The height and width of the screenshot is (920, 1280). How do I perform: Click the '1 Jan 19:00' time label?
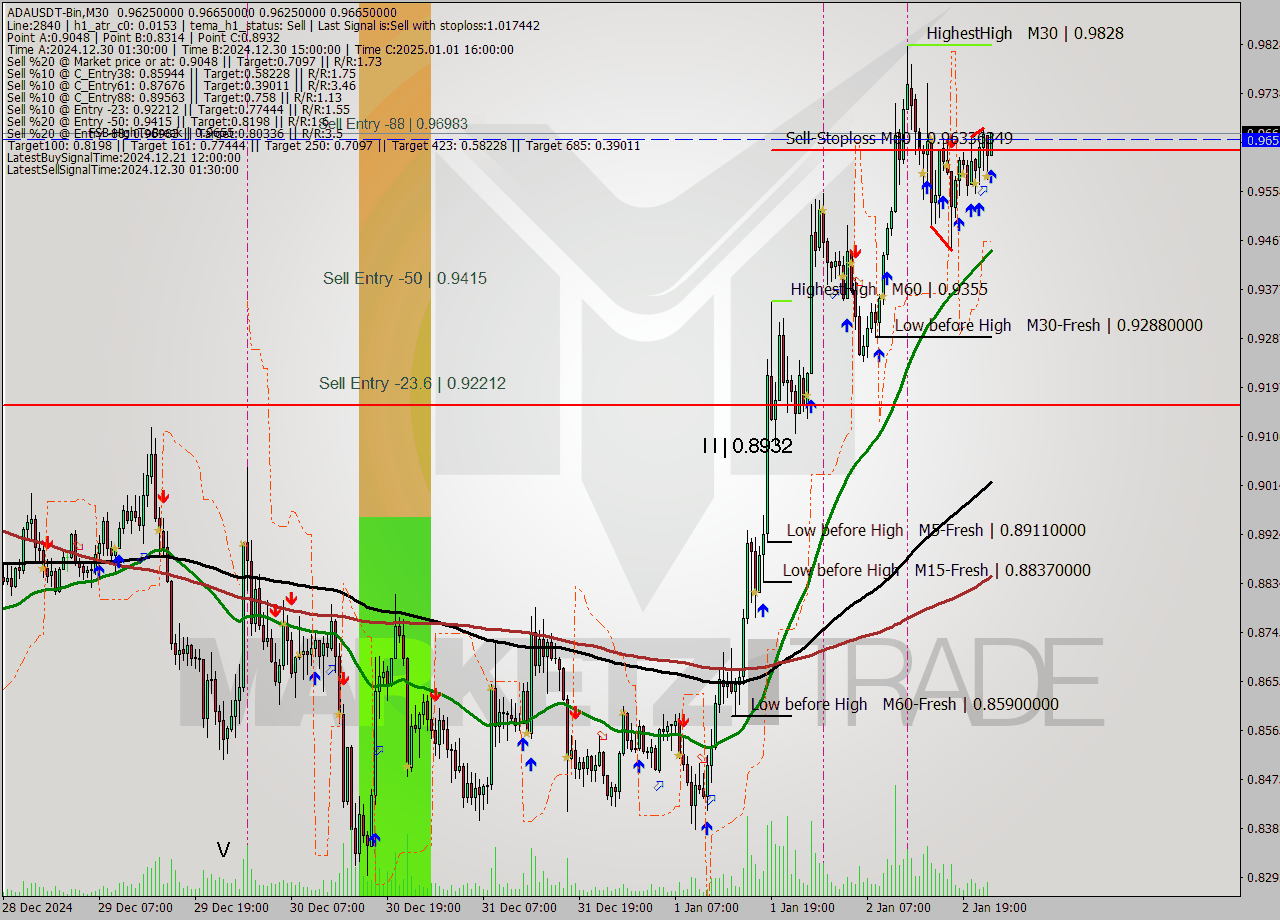click(803, 908)
